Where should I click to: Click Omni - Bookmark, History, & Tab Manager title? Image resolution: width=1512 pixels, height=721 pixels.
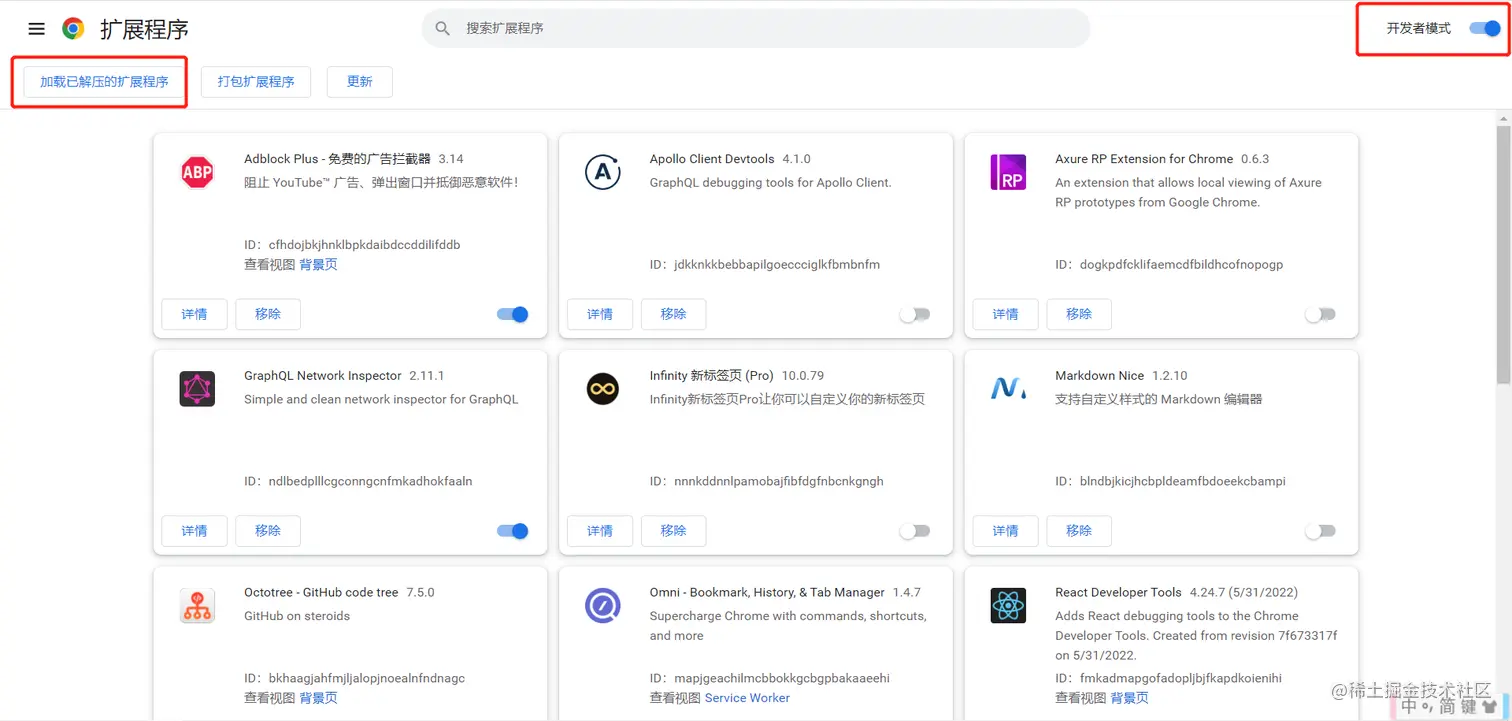click(x=767, y=593)
